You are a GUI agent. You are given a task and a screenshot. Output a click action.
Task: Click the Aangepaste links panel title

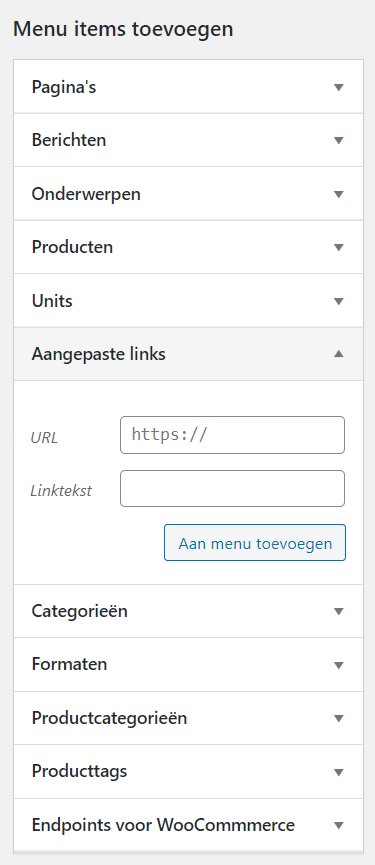pos(99,354)
